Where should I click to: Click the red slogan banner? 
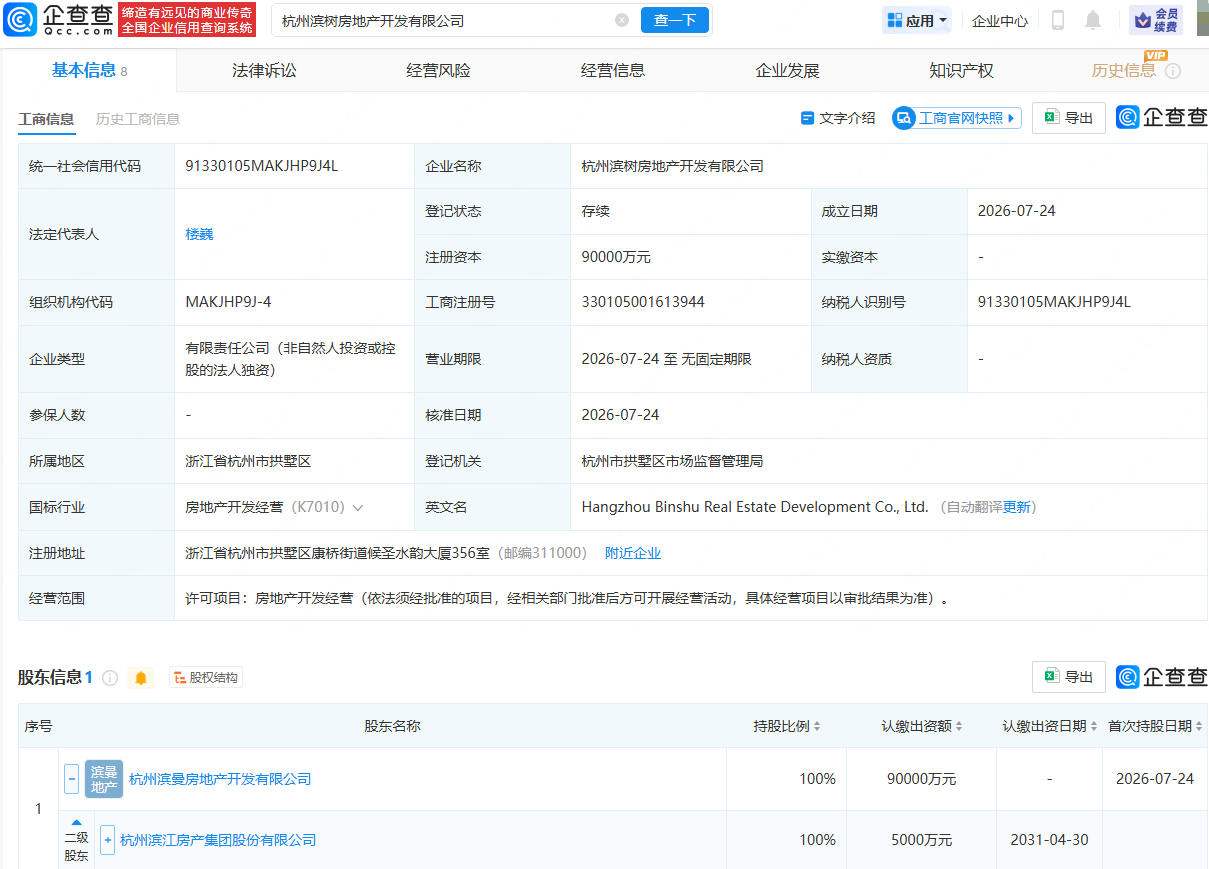coord(187,20)
